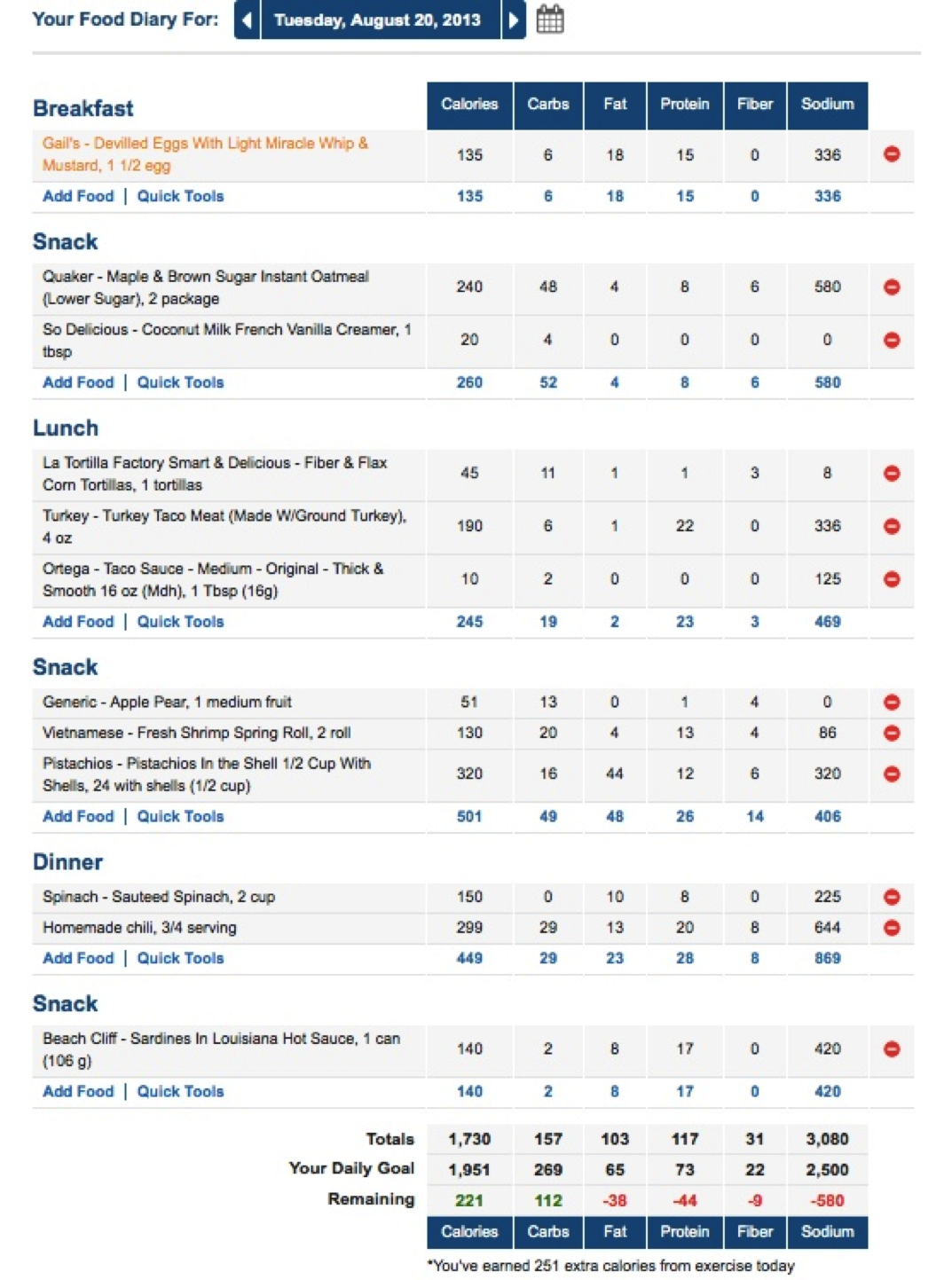
Task: Delete the Sauteed Spinach entry
Action: point(892,897)
